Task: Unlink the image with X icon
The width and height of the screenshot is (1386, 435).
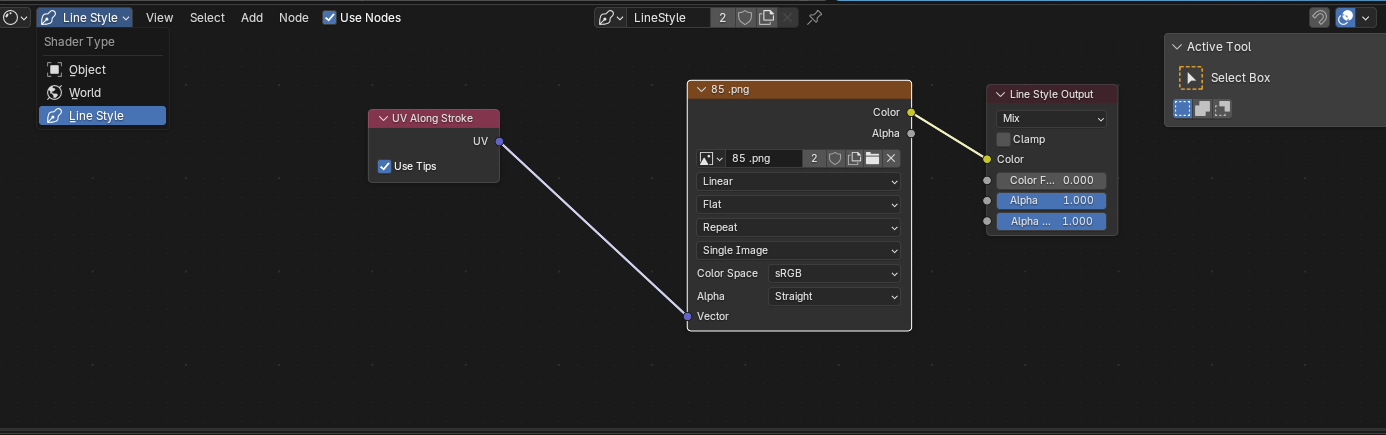Action: pyautogui.click(x=892, y=158)
